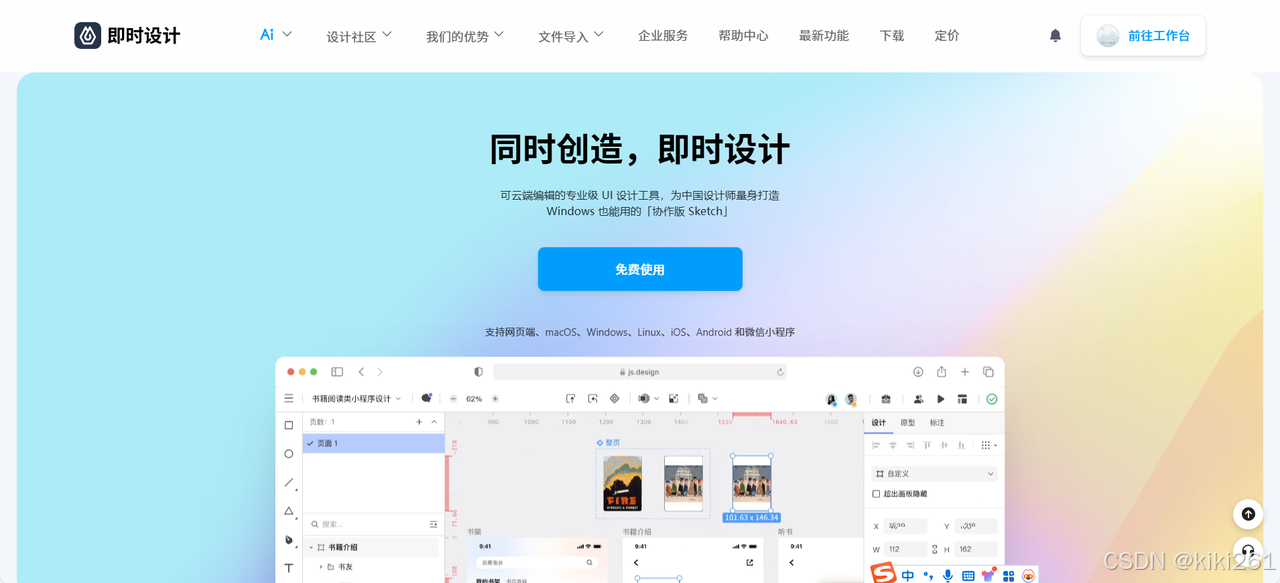Viewport: 1280px width, 583px height.
Task: Select the Ellipse tool
Action: click(x=289, y=454)
